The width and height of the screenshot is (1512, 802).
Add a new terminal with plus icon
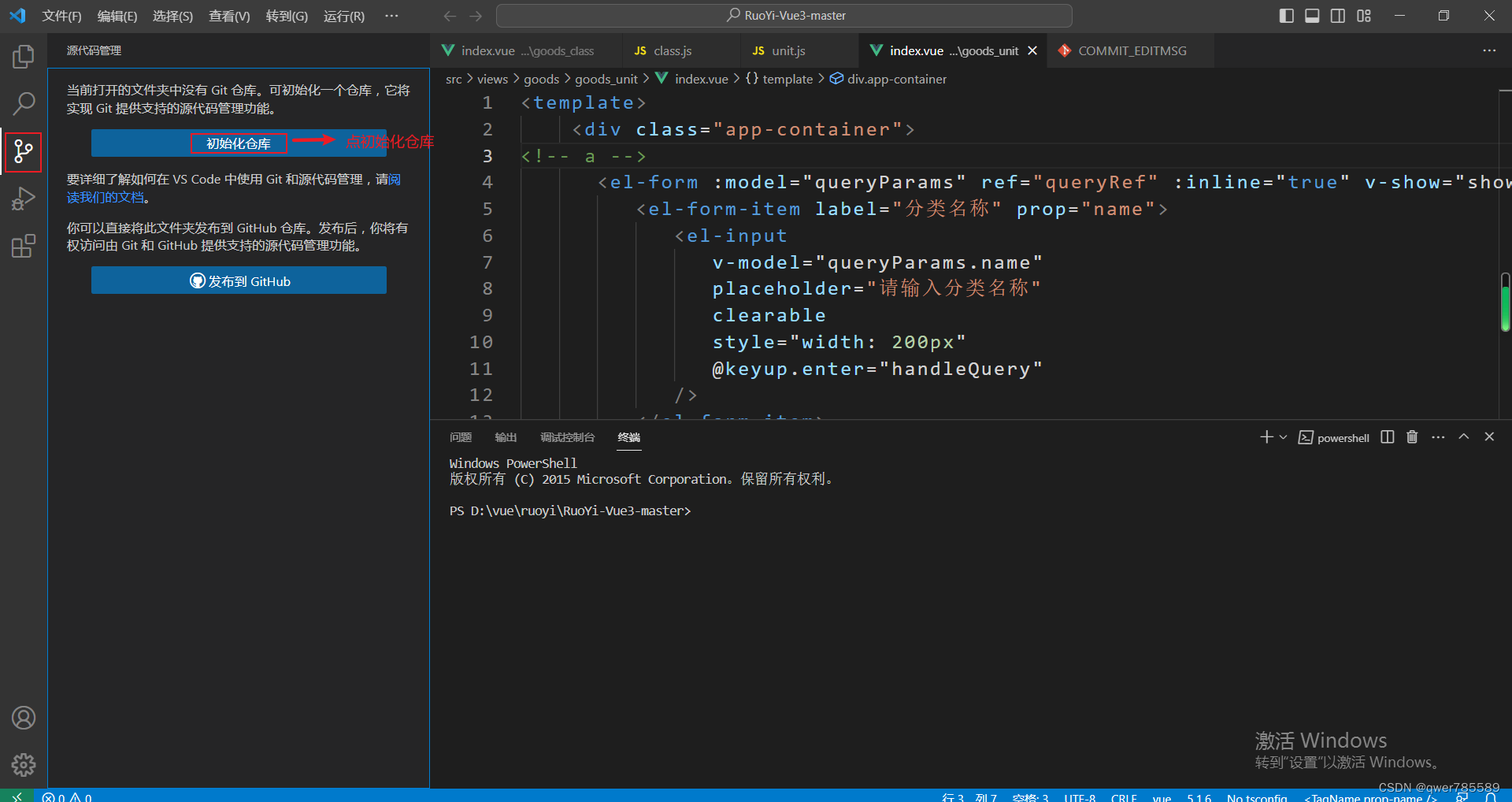coord(1266,437)
